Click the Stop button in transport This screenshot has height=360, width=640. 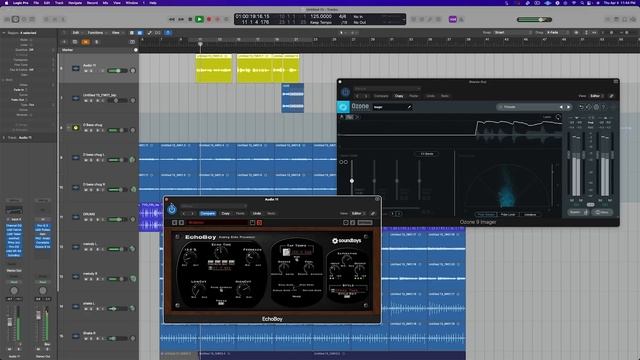coord(190,19)
